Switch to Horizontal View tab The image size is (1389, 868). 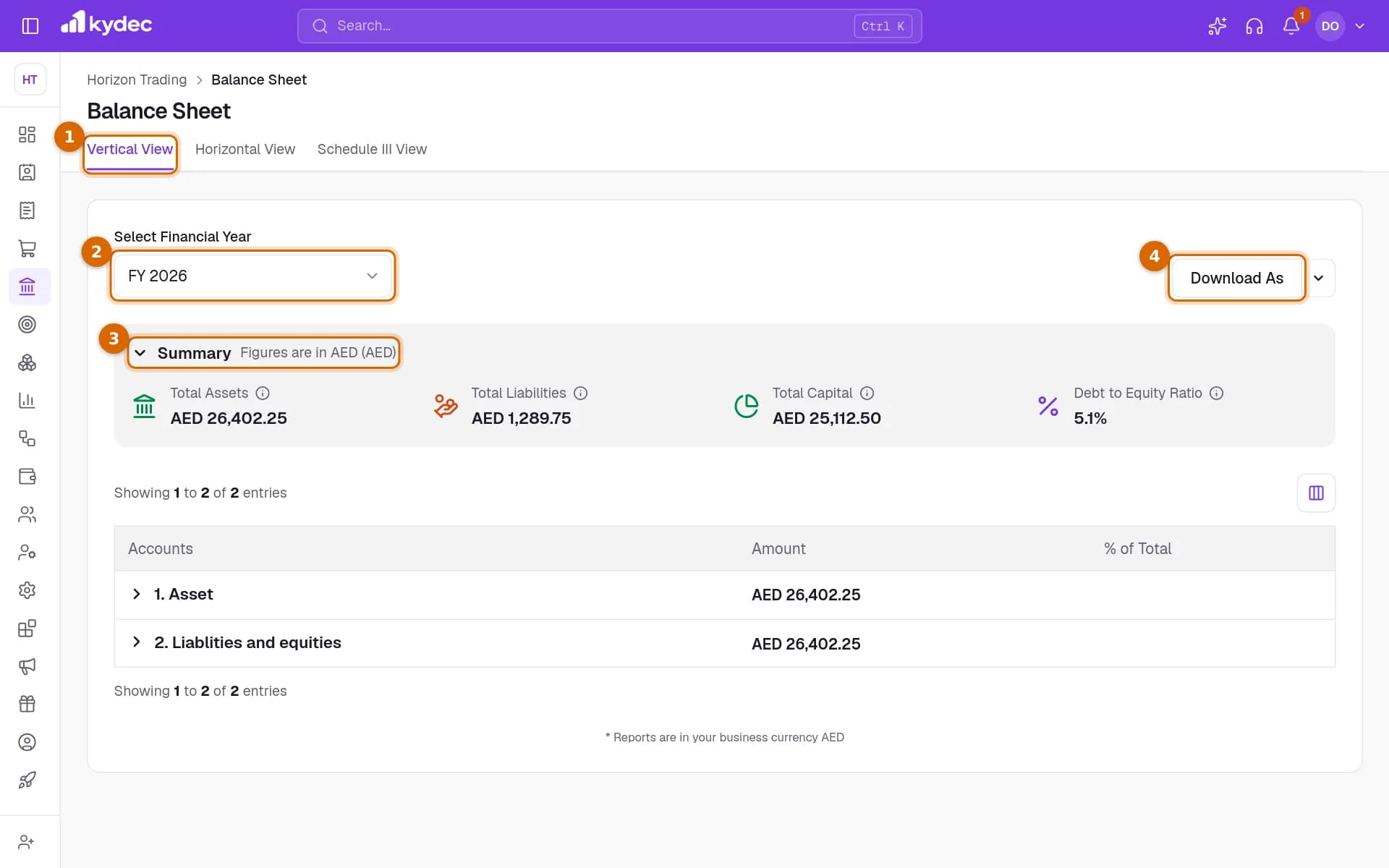tap(245, 149)
